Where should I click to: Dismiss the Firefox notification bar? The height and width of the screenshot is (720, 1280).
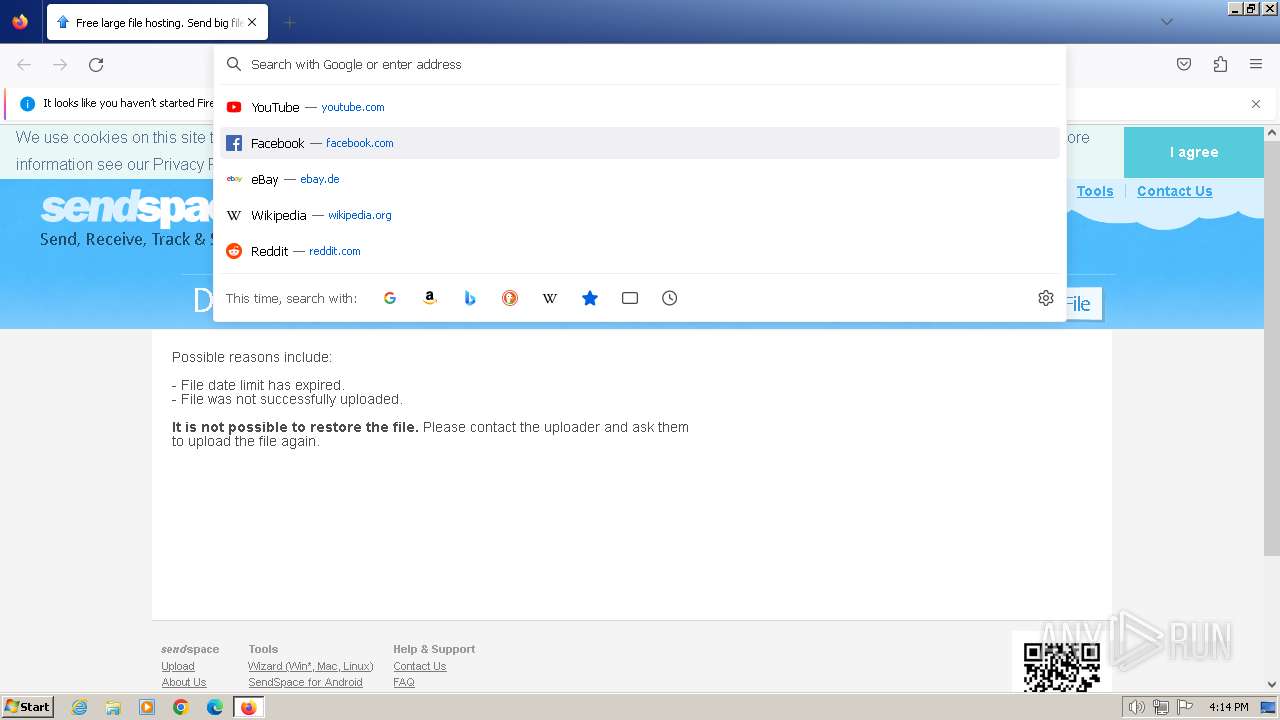coord(1256,104)
